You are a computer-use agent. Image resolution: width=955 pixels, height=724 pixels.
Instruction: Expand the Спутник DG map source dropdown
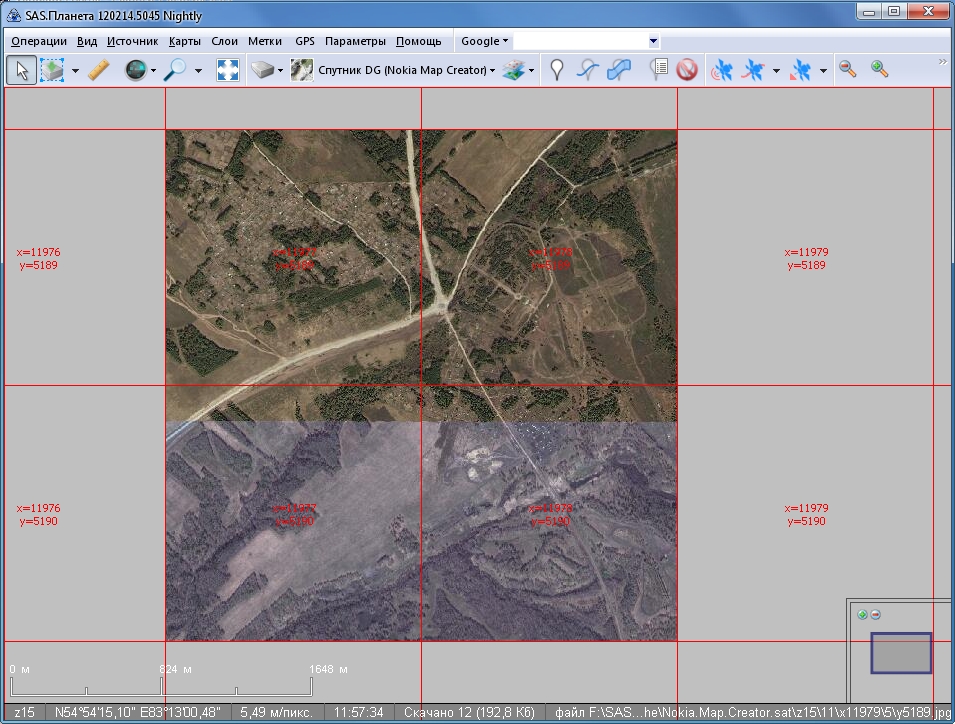[x=493, y=71]
